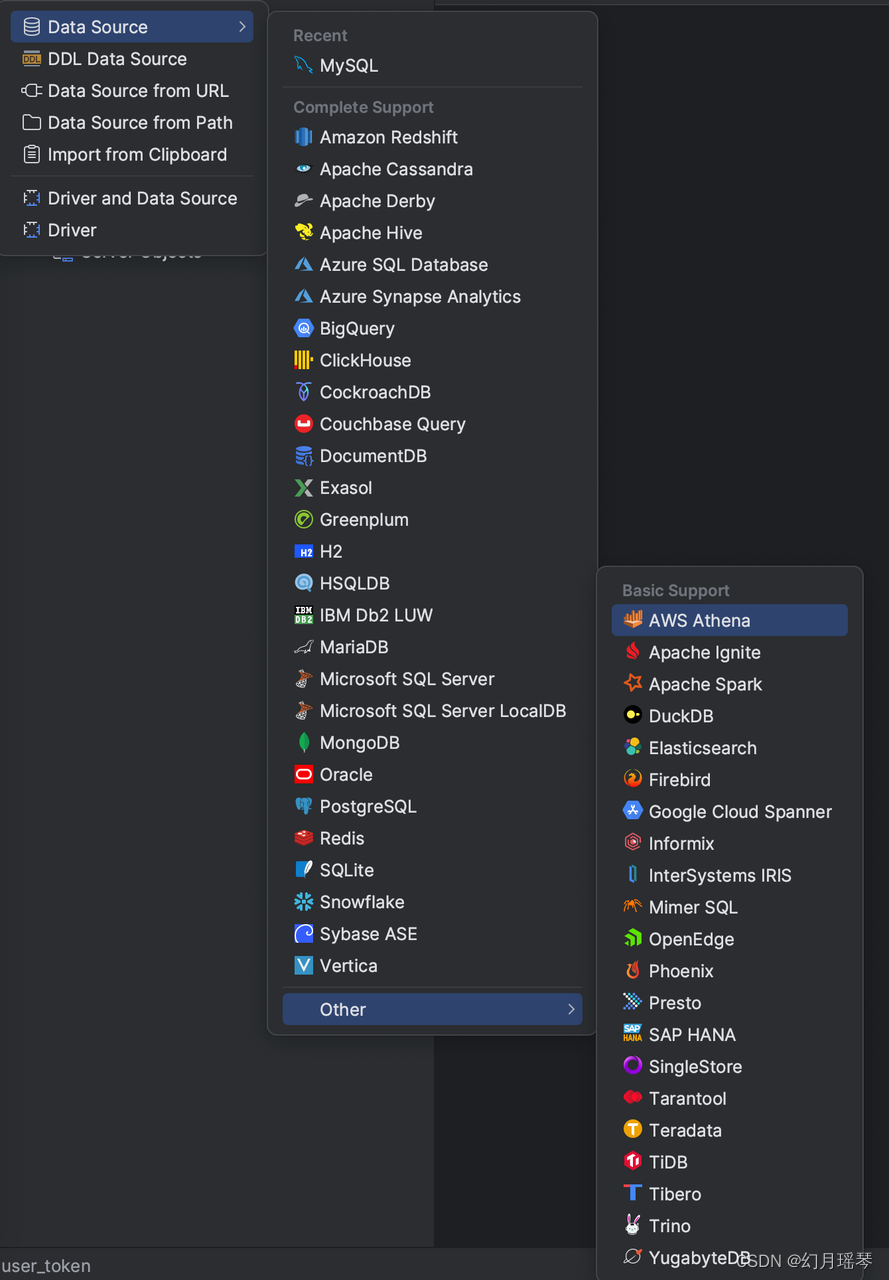Viewport: 889px width, 1280px height.
Task: Select Import from Clipboard
Action: tap(132, 155)
